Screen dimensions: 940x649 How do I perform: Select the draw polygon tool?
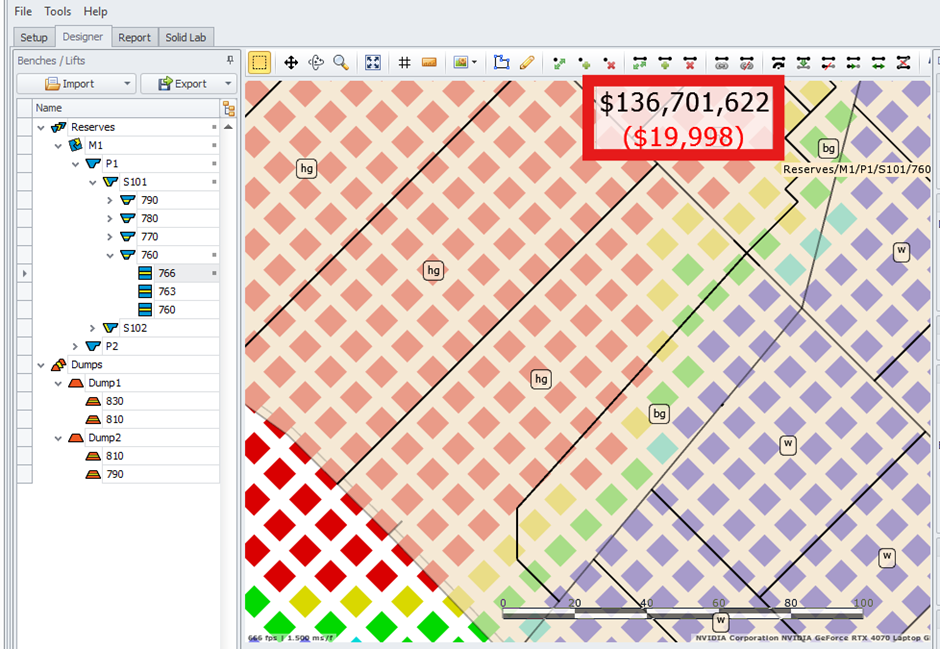(502, 62)
